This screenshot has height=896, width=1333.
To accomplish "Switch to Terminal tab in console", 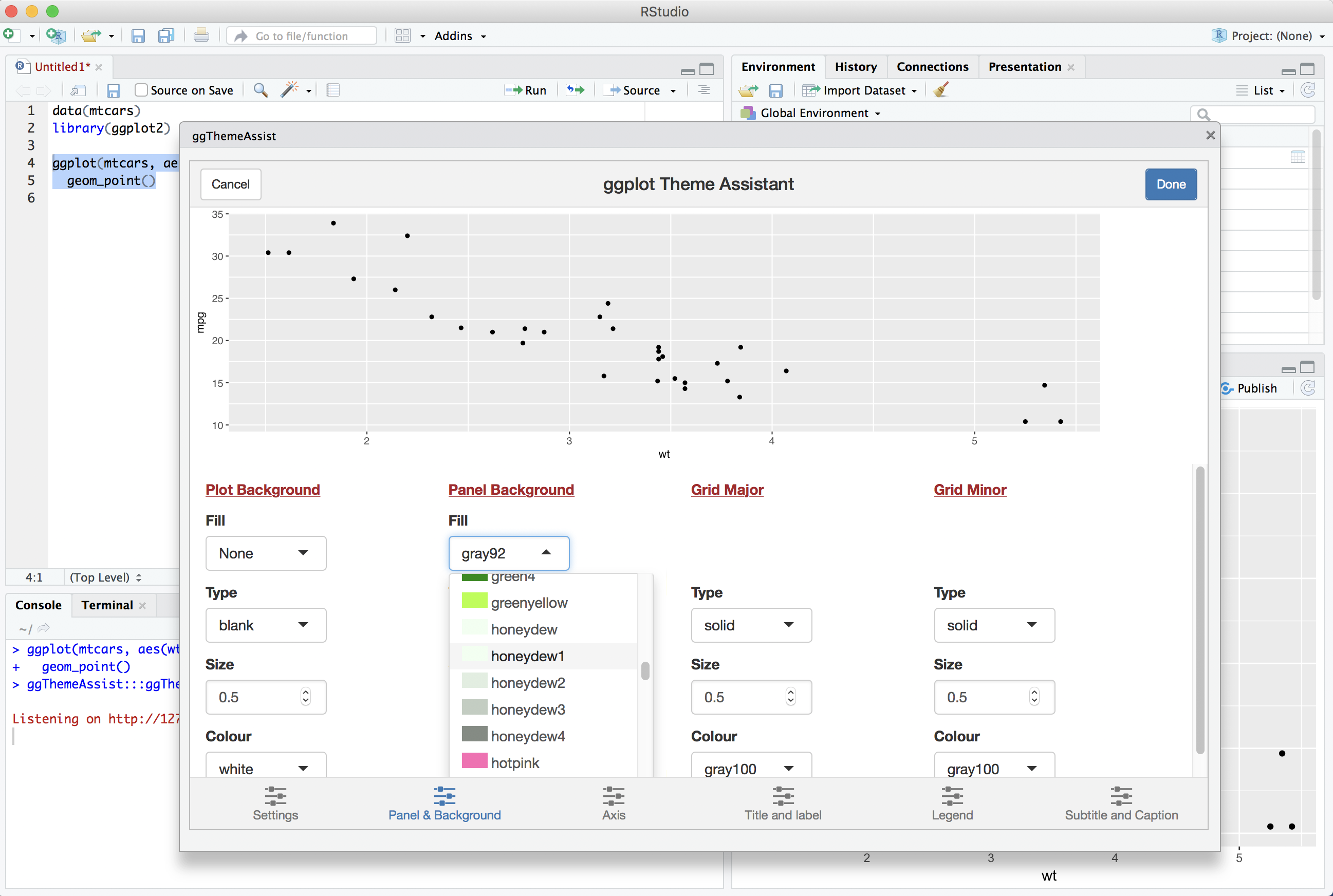I will pos(107,604).
